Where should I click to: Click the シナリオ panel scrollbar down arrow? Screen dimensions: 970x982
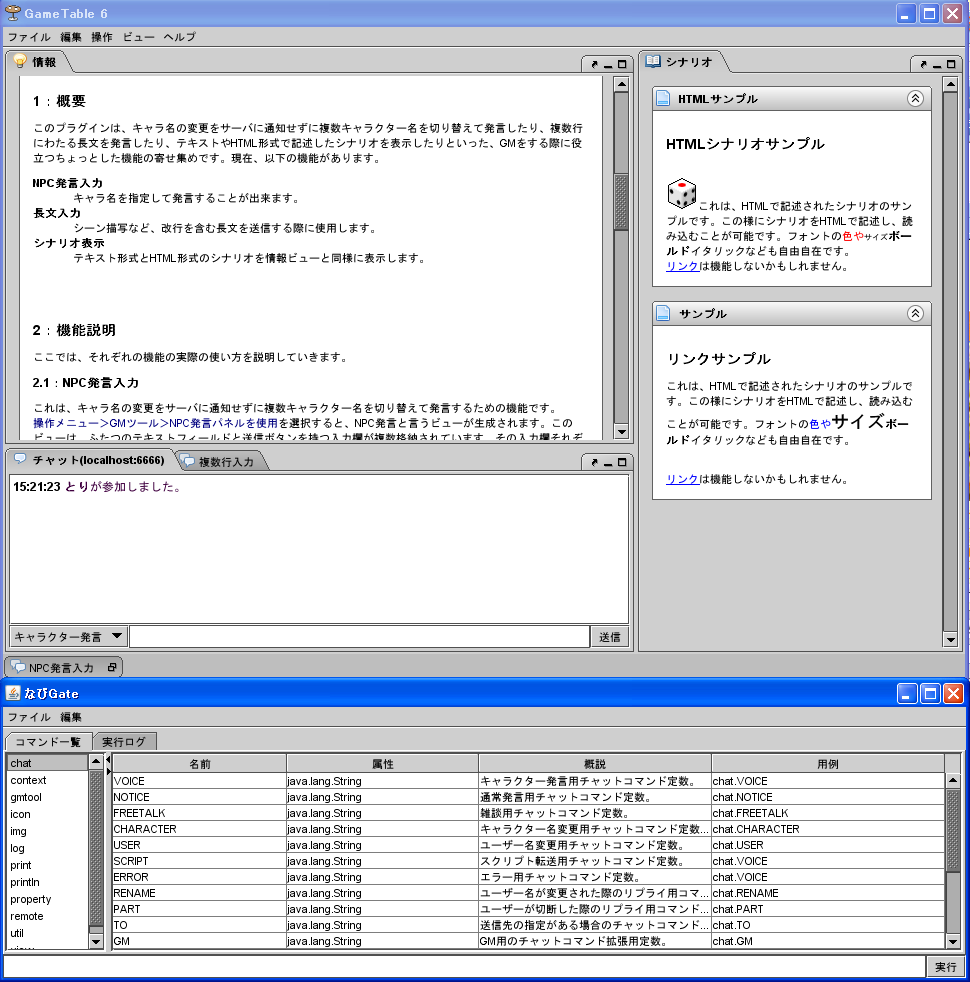click(950, 639)
